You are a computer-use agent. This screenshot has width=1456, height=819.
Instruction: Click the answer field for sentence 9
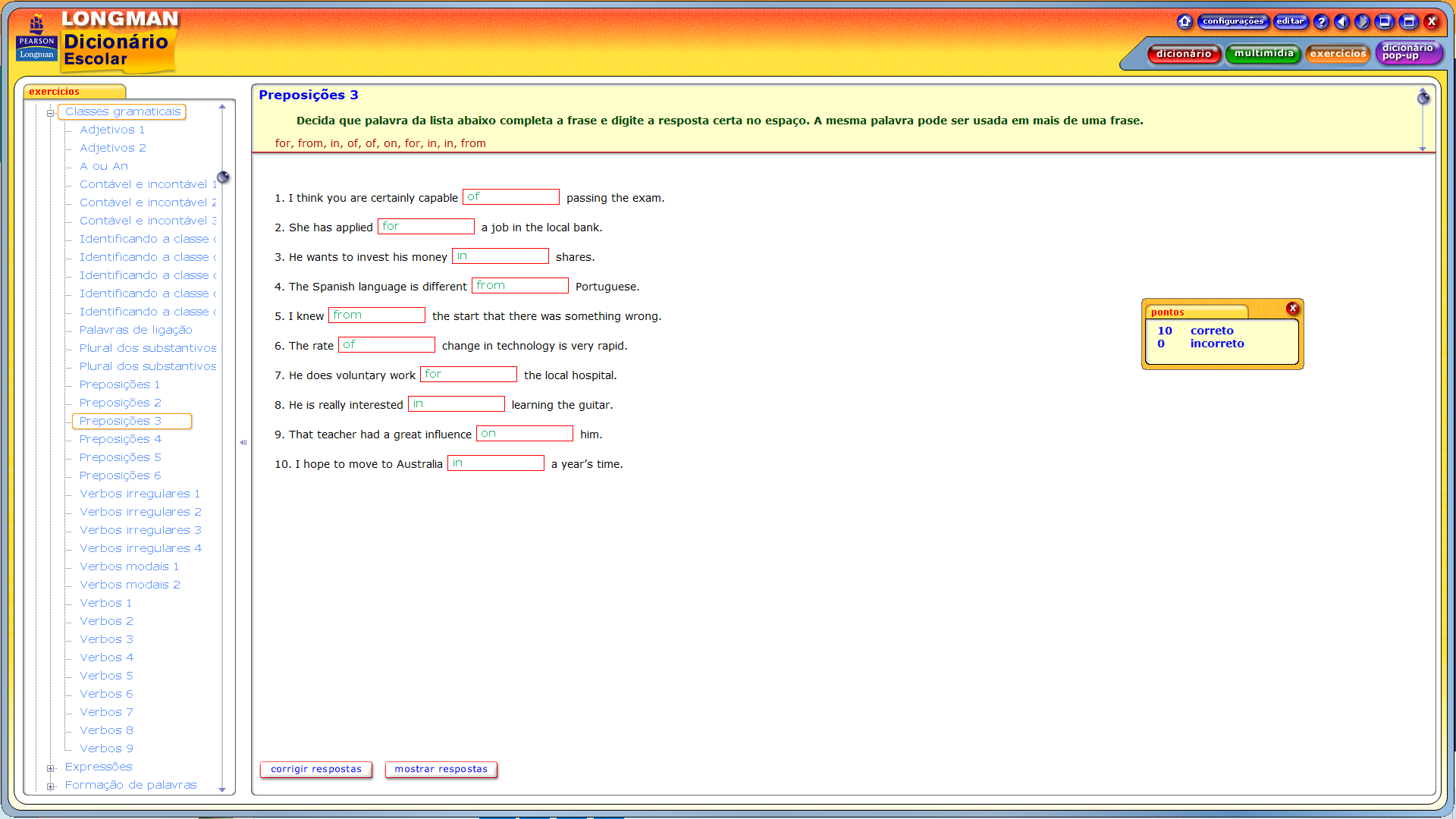click(525, 434)
